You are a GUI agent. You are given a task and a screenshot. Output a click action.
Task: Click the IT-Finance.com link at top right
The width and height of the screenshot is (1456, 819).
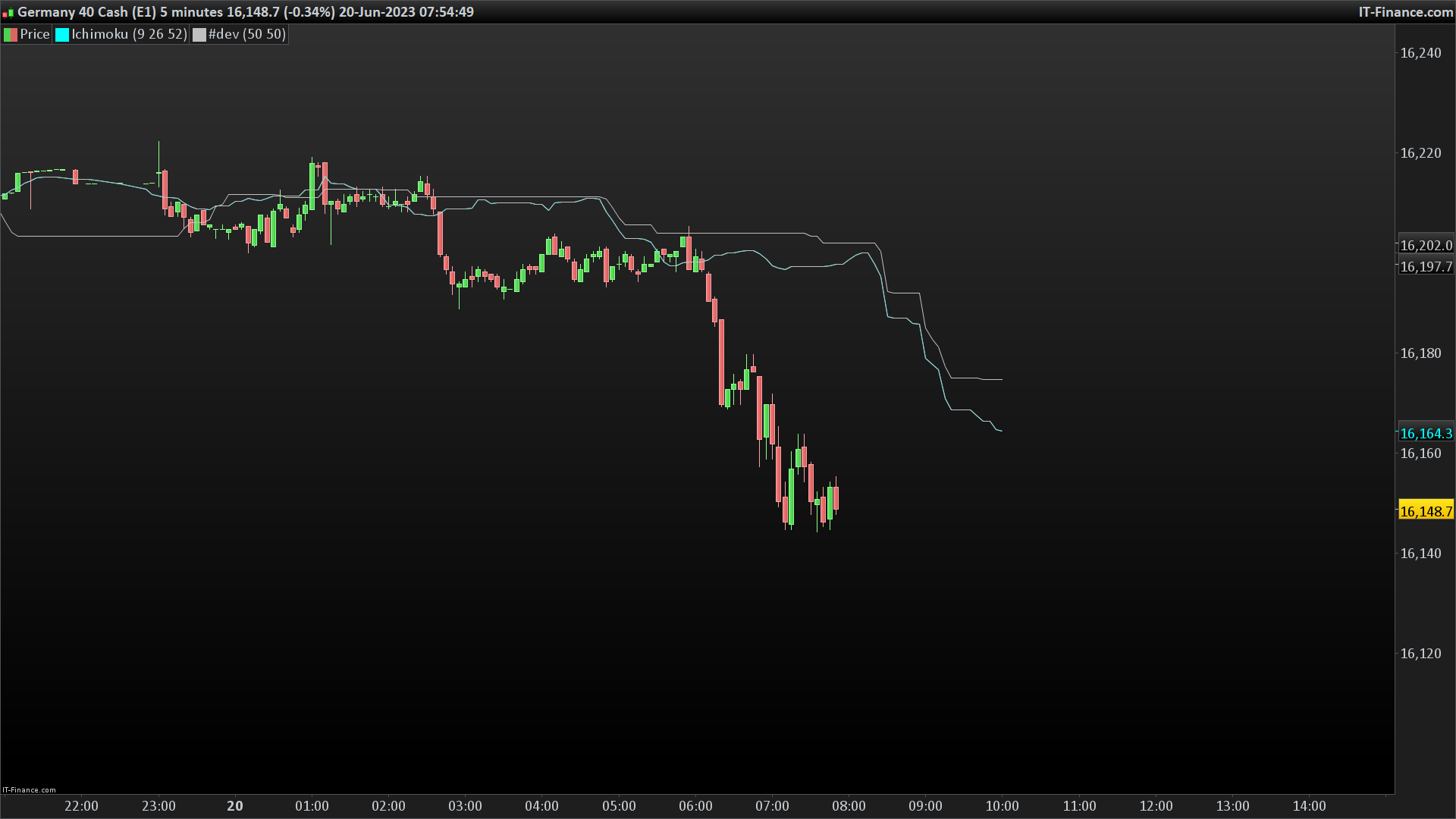(x=1405, y=12)
